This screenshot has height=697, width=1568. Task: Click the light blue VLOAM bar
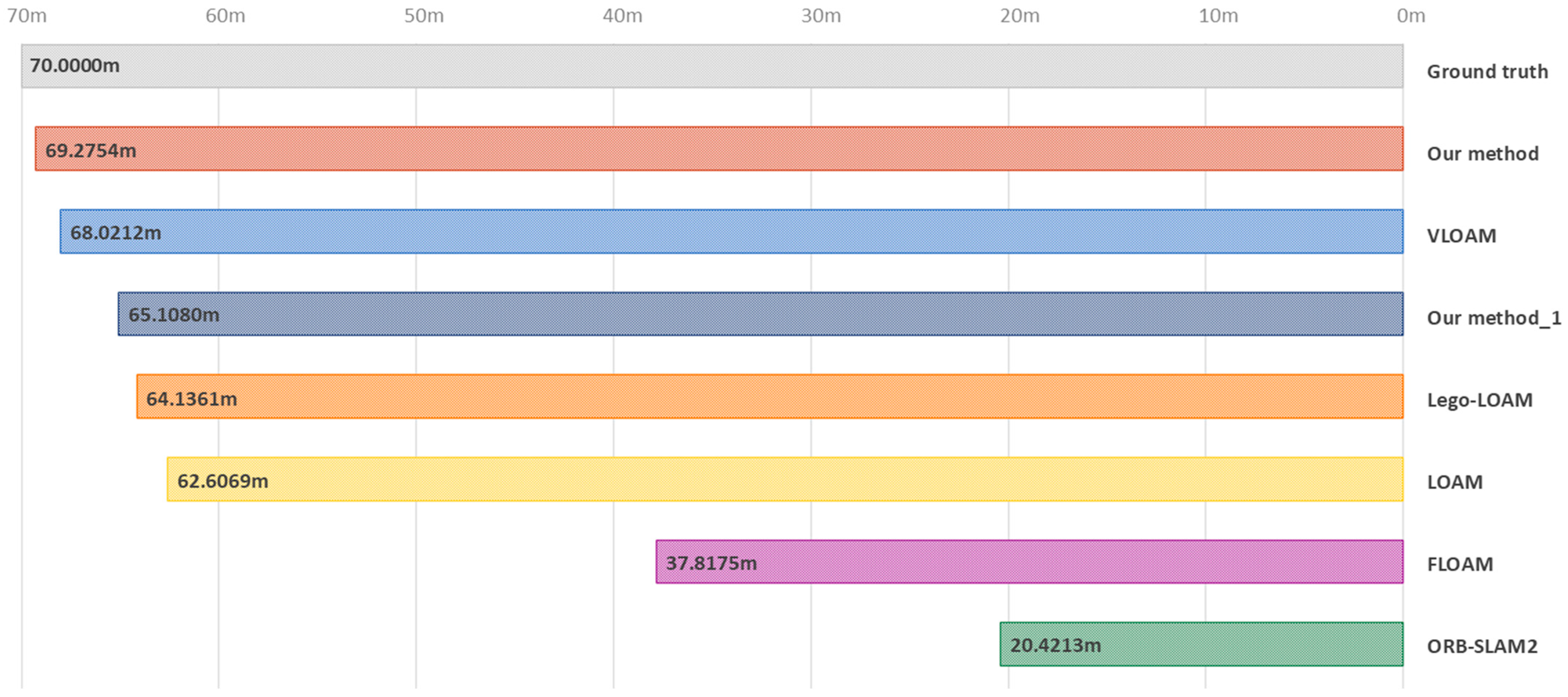(730, 231)
